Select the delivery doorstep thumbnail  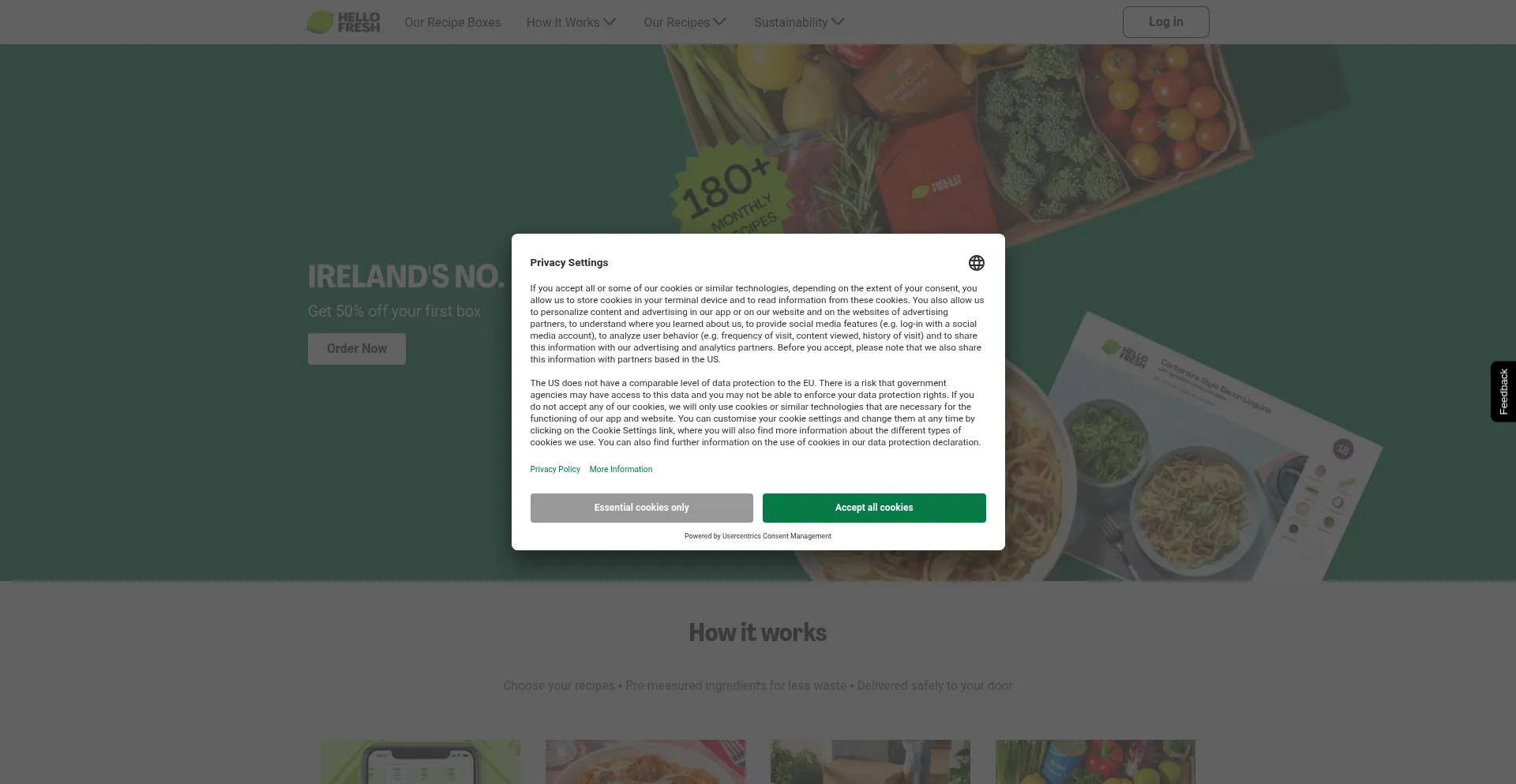(870, 762)
